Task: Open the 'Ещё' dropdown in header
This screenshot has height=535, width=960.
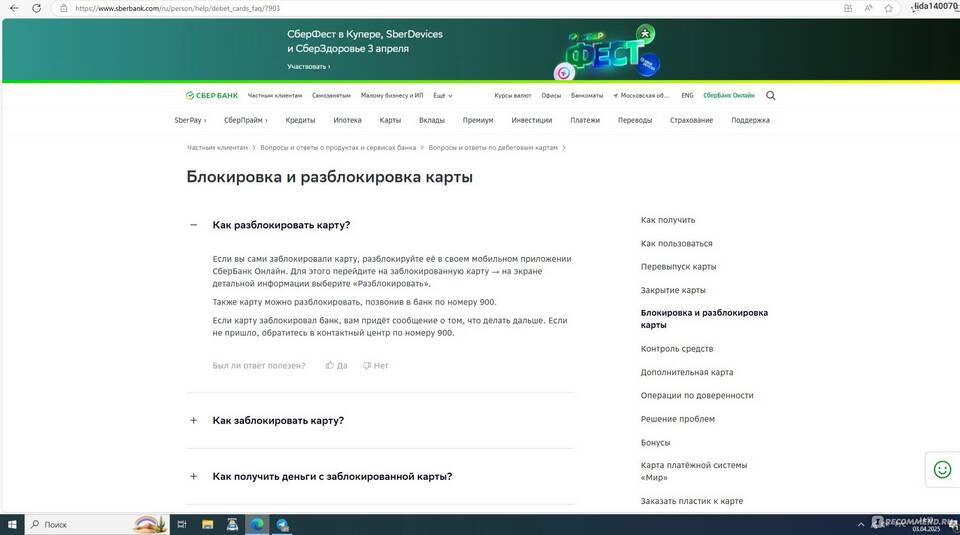Action: tap(442, 96)
